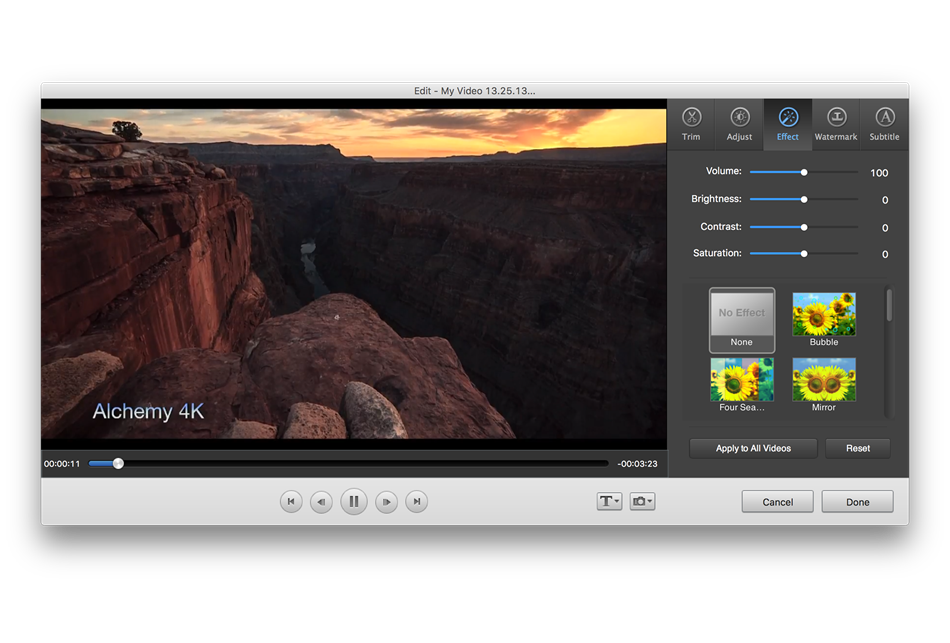The image size is (950, 643).
Task: Open the Watermark tab
Action: coord(836,122)
